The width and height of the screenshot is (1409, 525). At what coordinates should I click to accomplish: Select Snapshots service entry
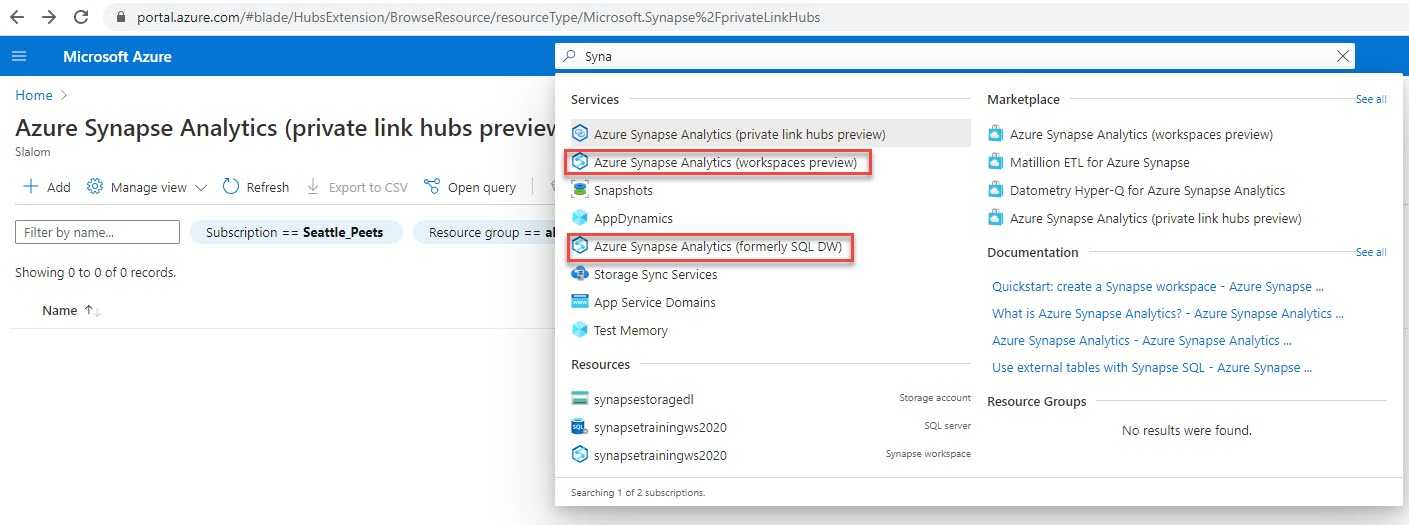(623, 190)
